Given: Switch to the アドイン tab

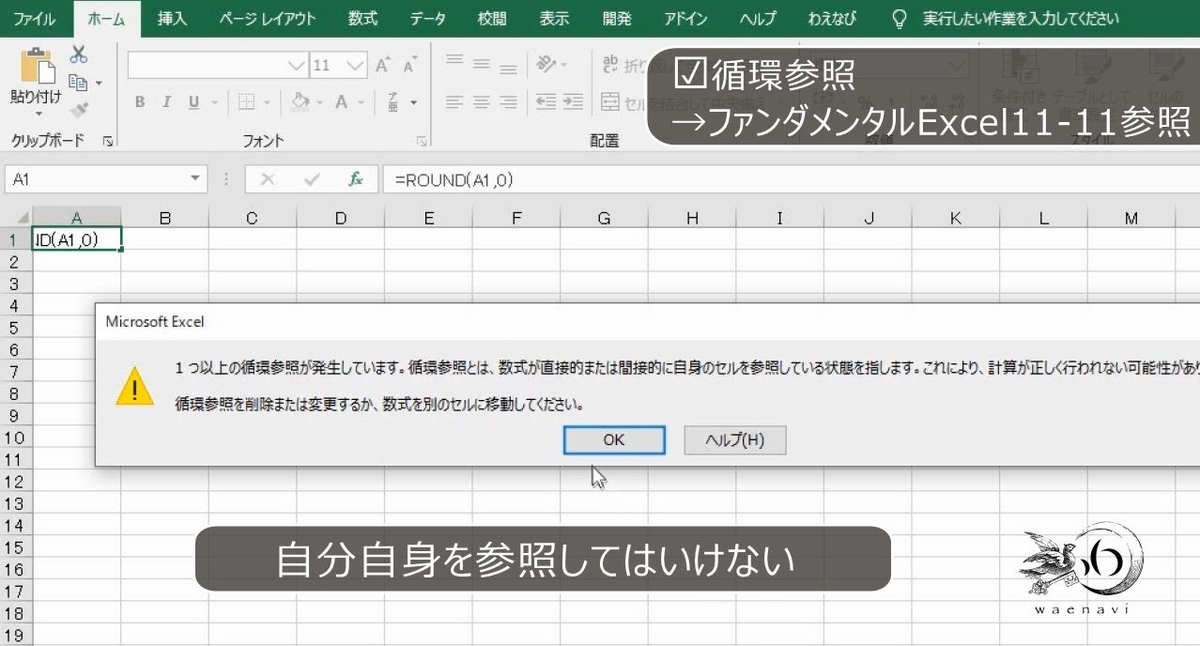Looking at the screenshot, I should click(686, 18).
